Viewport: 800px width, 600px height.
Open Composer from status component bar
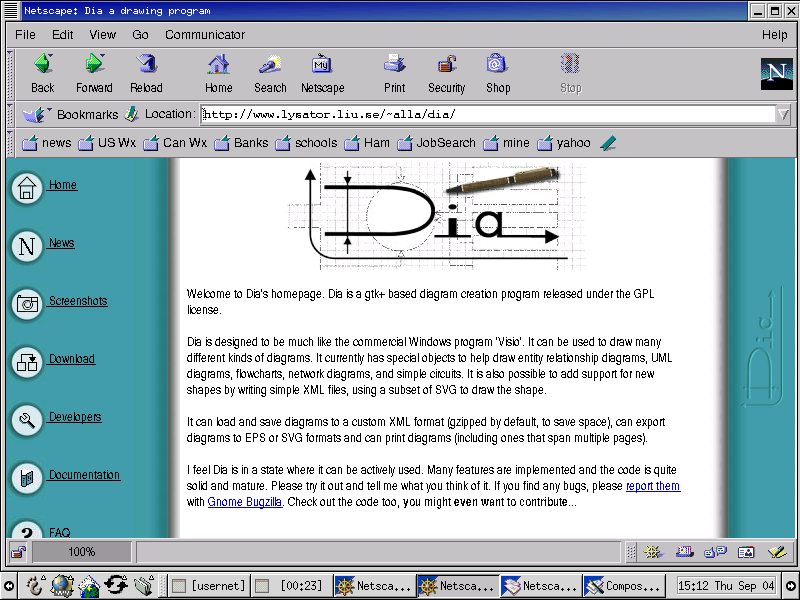pos(777,552)
